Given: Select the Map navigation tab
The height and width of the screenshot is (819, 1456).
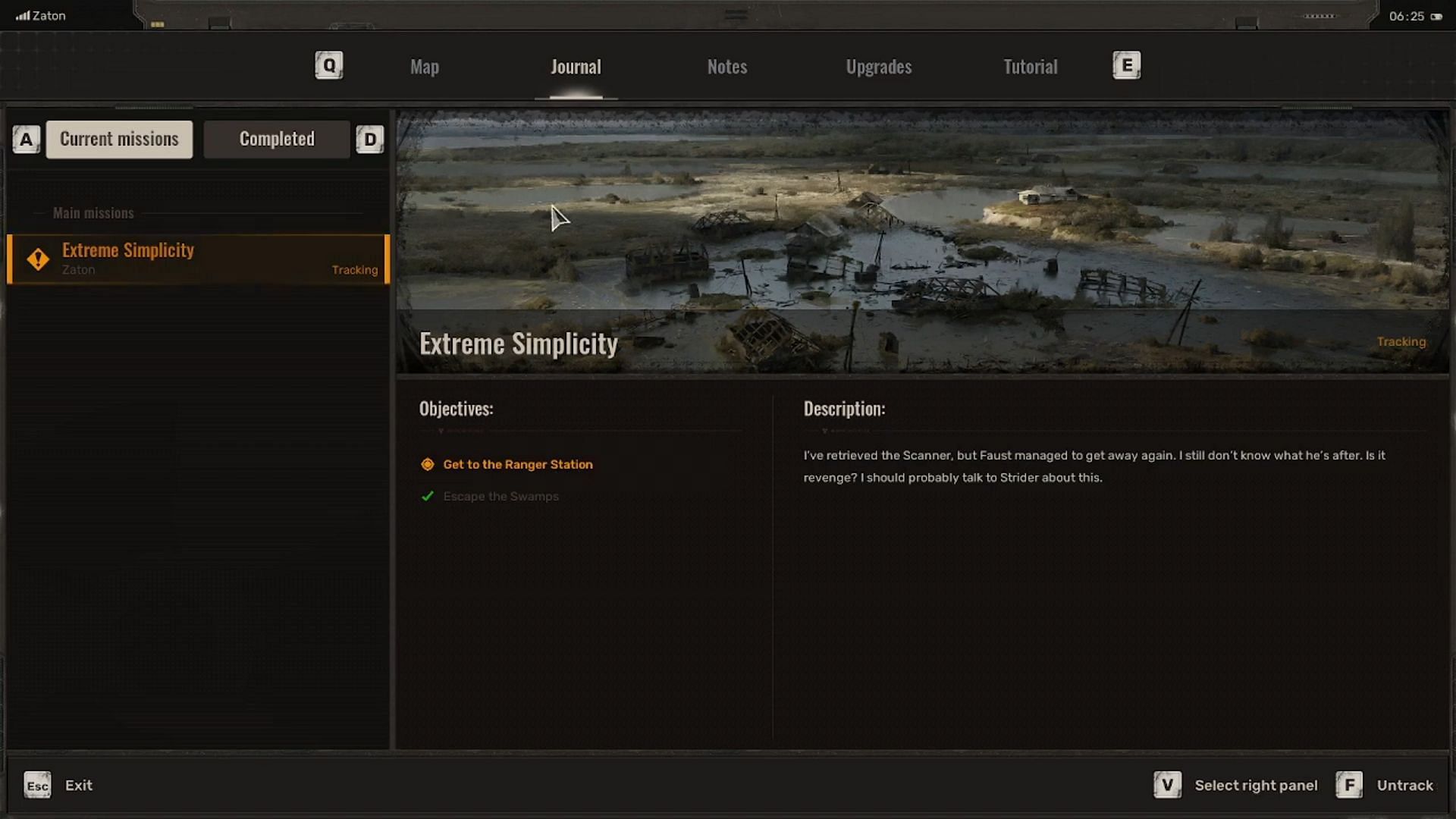Looking at the screenshot, I should pyautogui.click(x=424, y=65).
